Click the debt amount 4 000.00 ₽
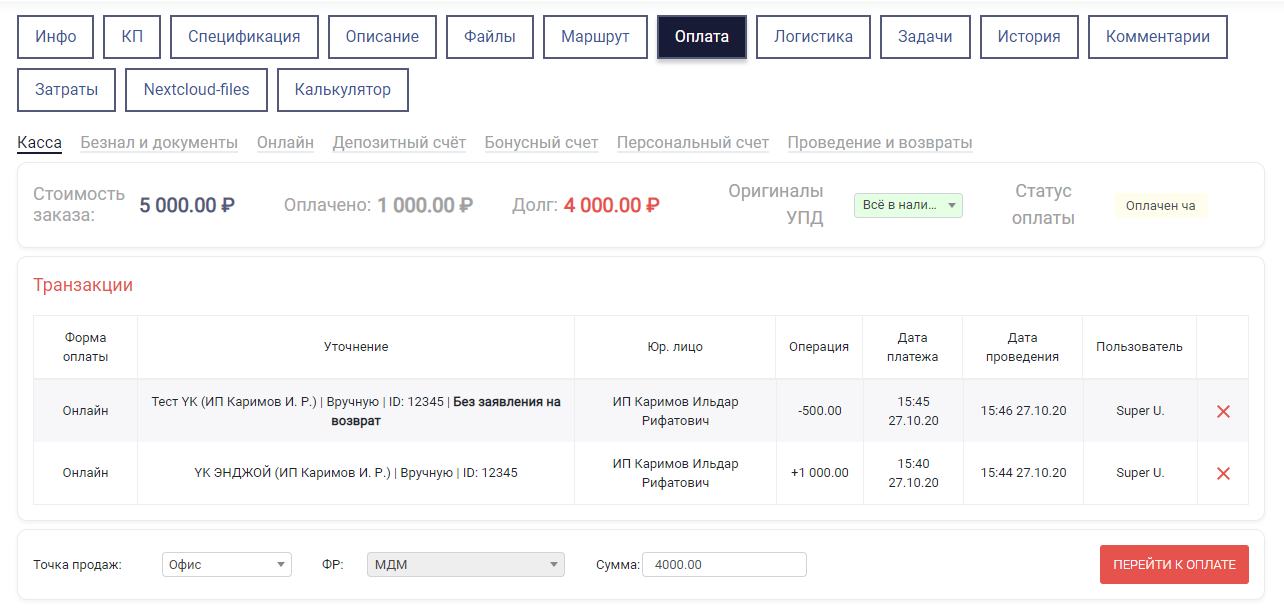The height and width of the screenshot is (616, 1284). (x=611, y=206)
